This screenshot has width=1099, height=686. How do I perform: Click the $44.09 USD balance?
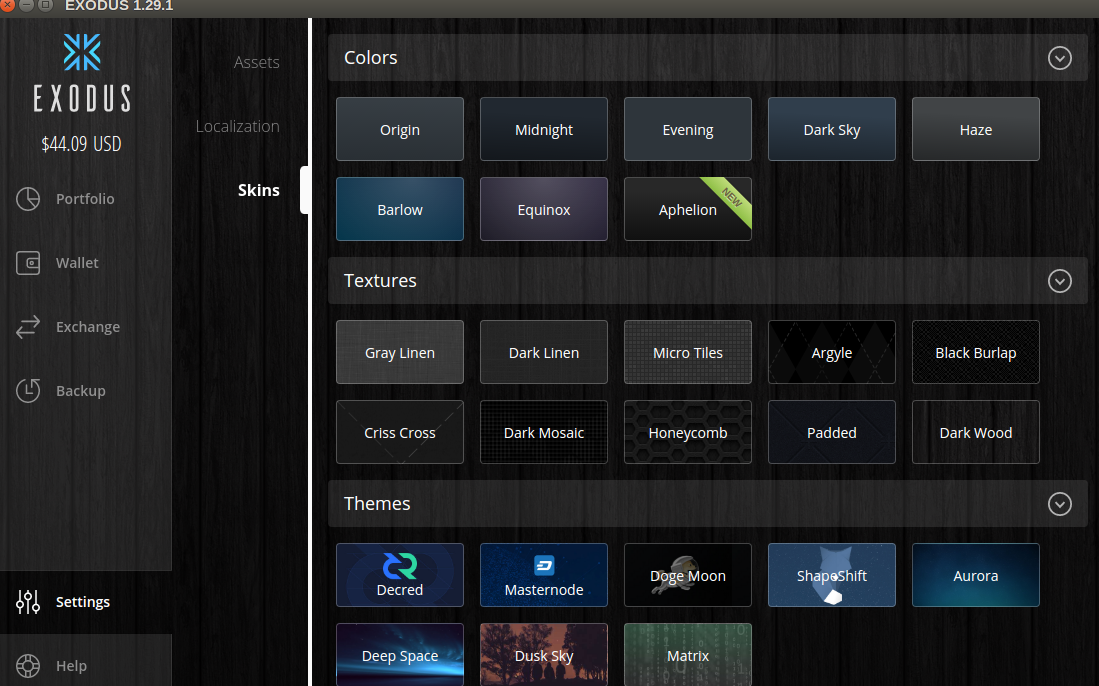pyautogui.click(x=81, y=144)
